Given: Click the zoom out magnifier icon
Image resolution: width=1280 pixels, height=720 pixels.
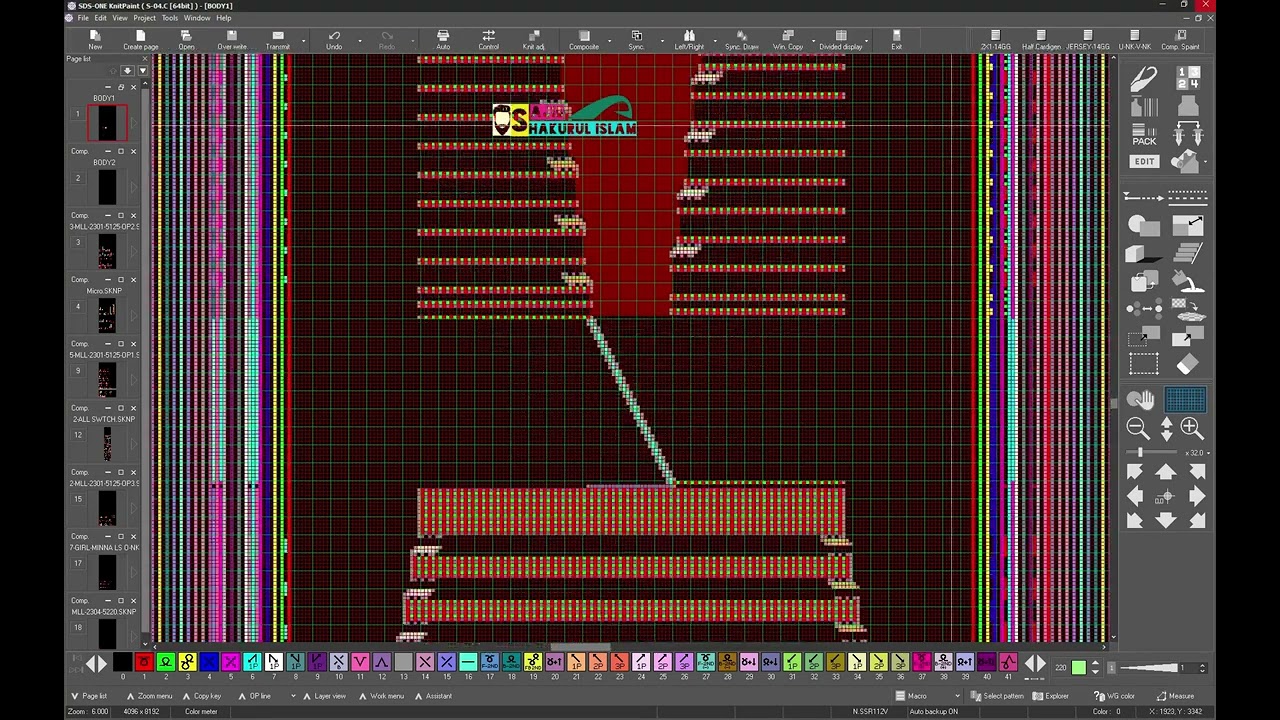Looking at the screenshot, I should point(1138,428).
